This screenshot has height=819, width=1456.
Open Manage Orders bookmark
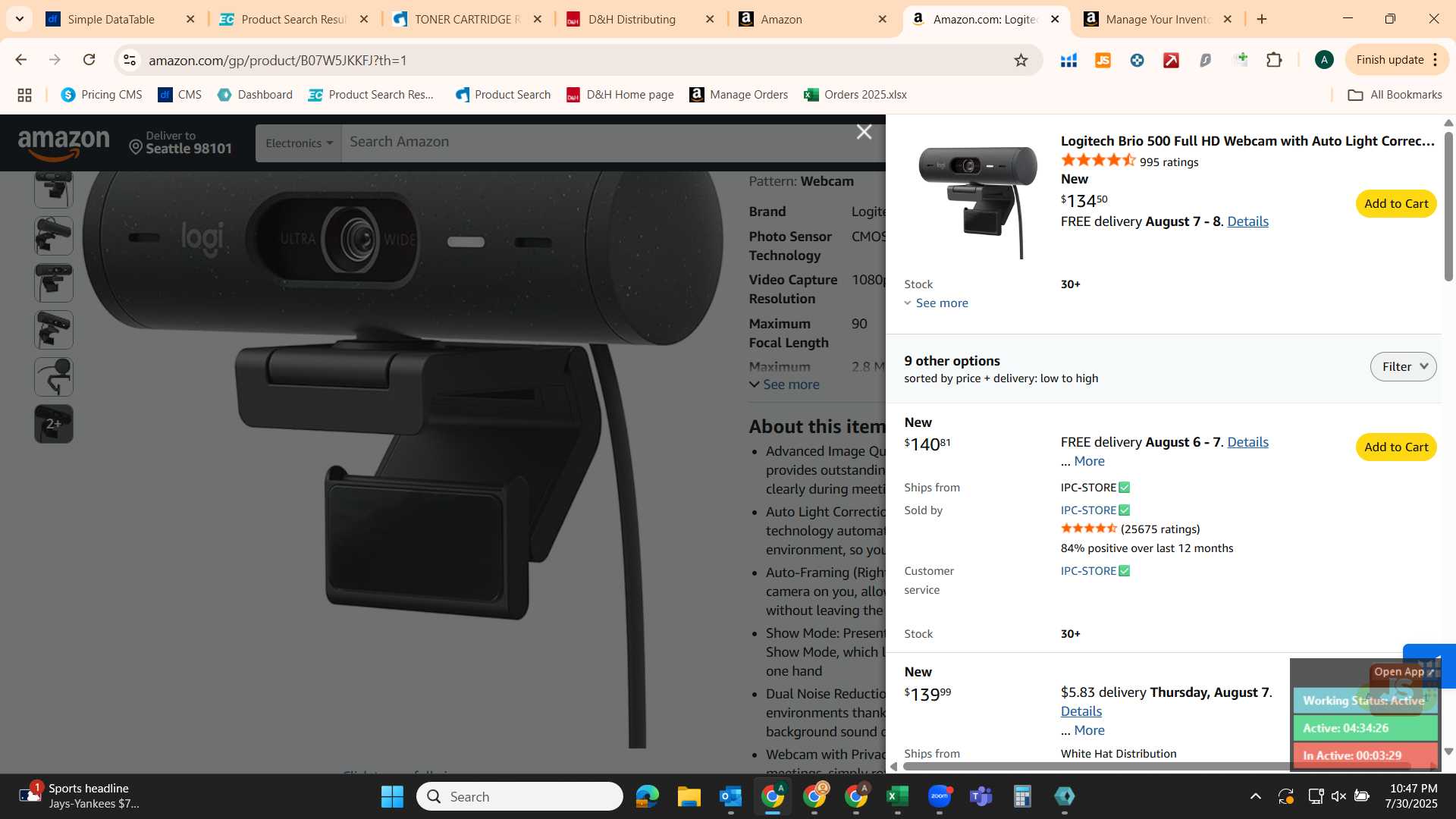(739, 95)
